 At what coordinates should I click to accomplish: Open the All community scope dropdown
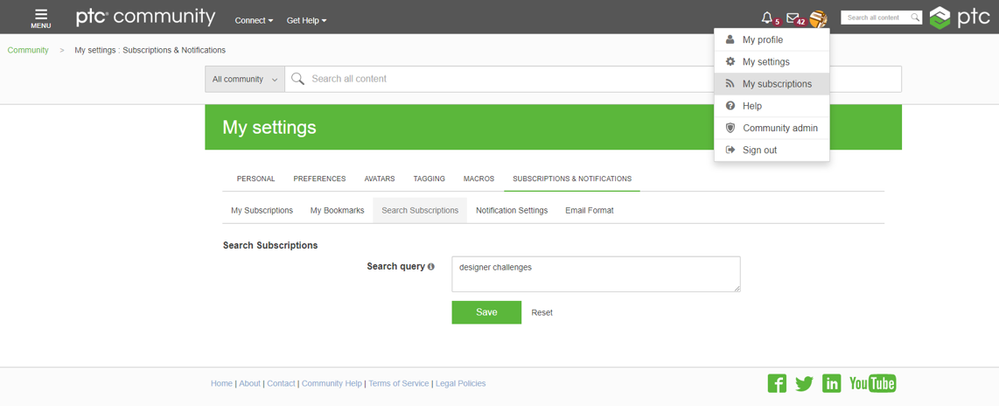(x=245, y=79)
